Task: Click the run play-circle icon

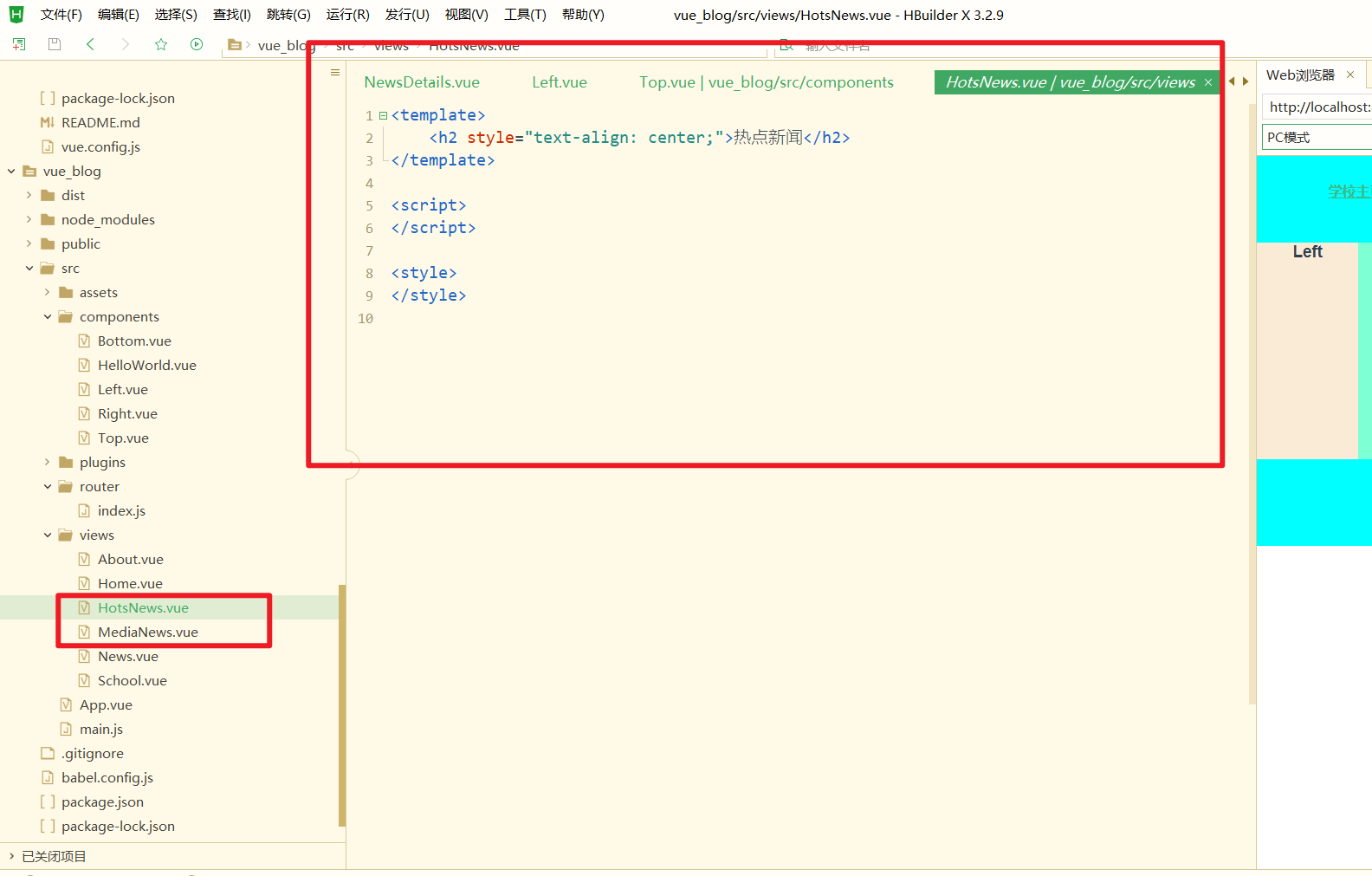Action: pos(197,44)
